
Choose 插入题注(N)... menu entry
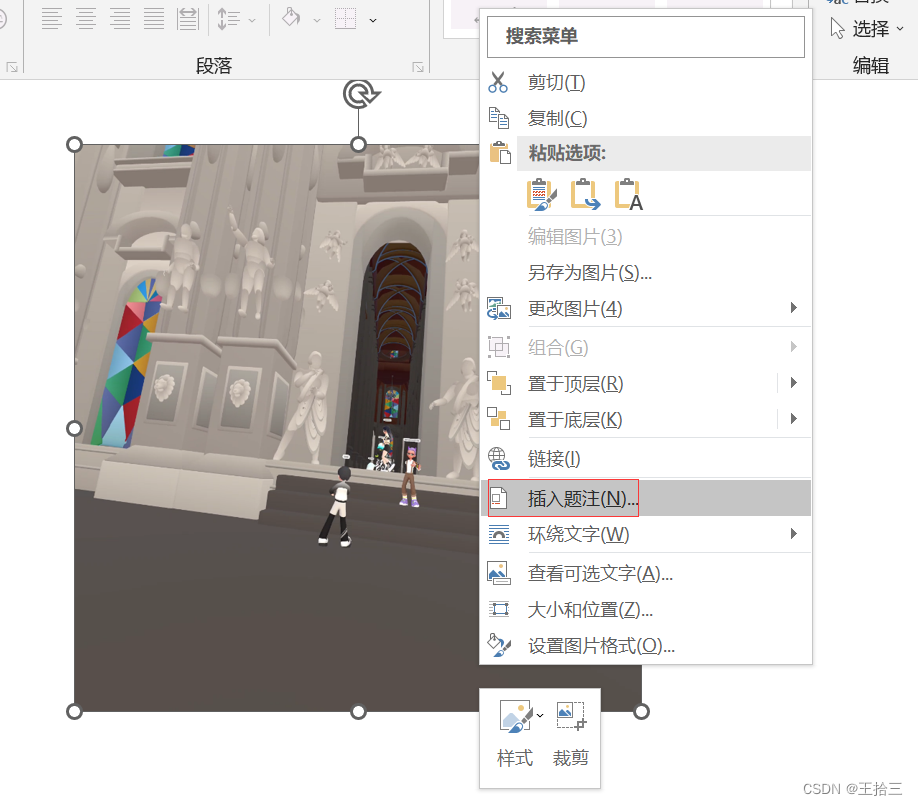(x=646, y=498)
